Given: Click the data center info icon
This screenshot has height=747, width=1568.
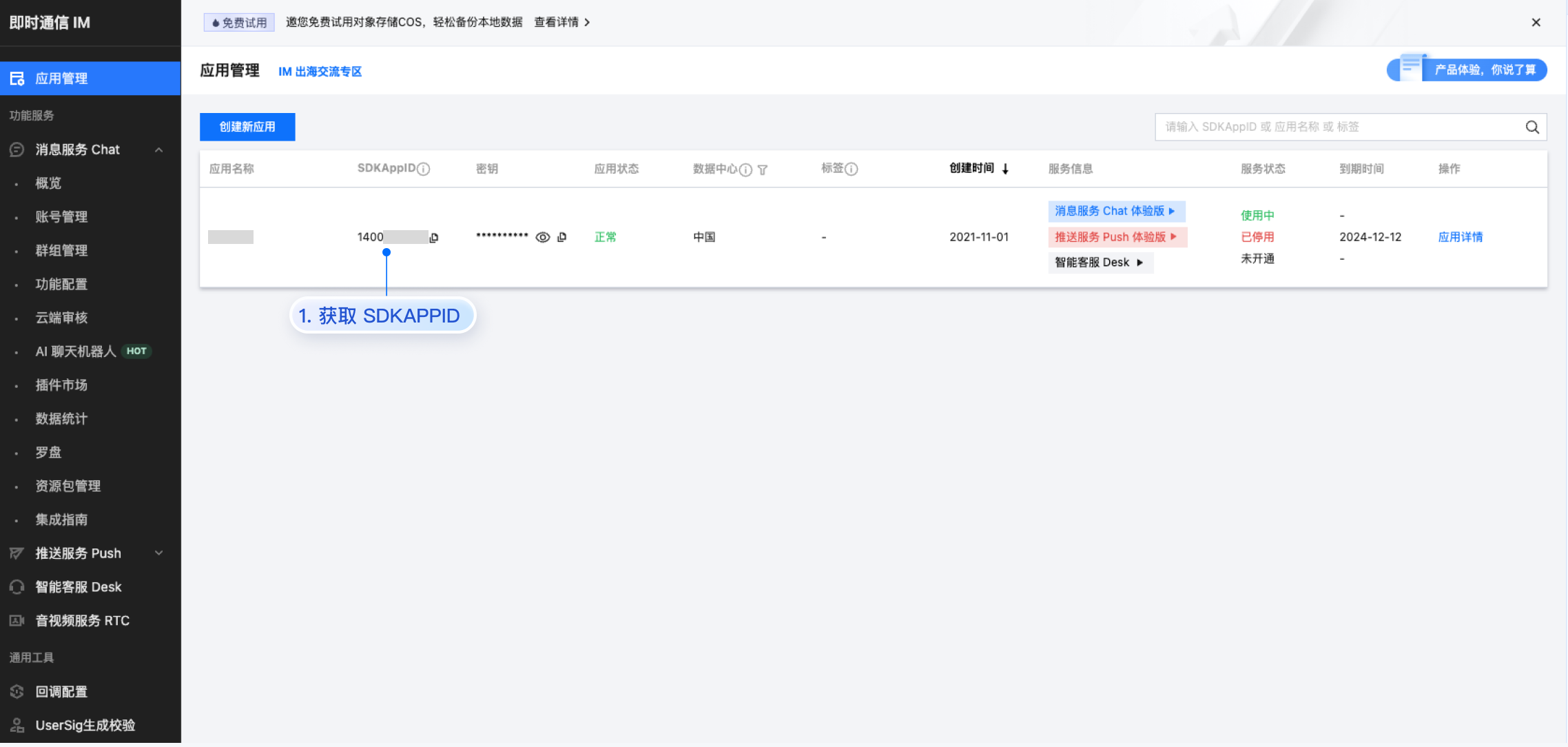Looking at the screenshot, I should (745, 170).
